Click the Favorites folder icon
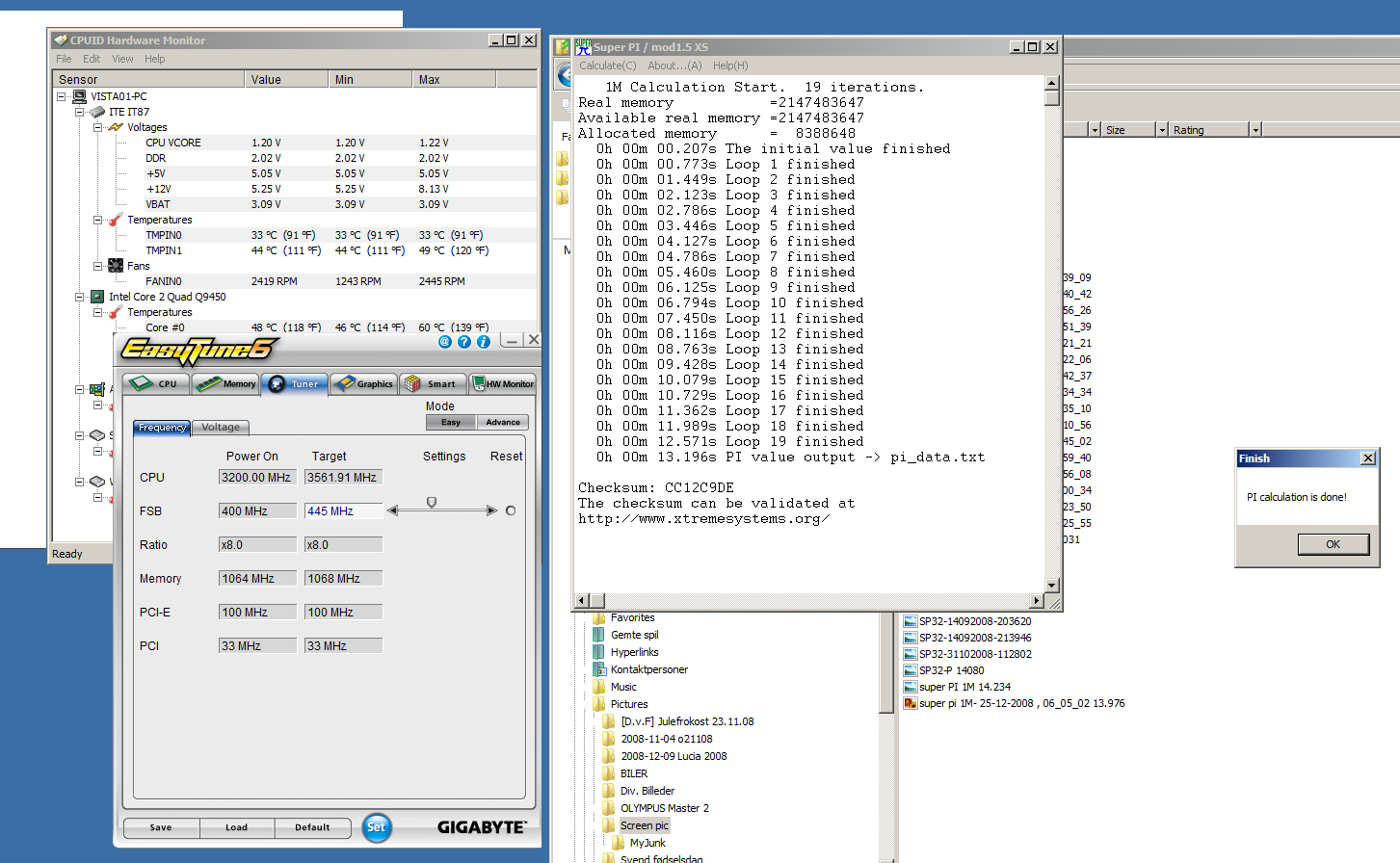This screenshot has width=1400, height=863. pyautogui.click(x=598, y=617)
